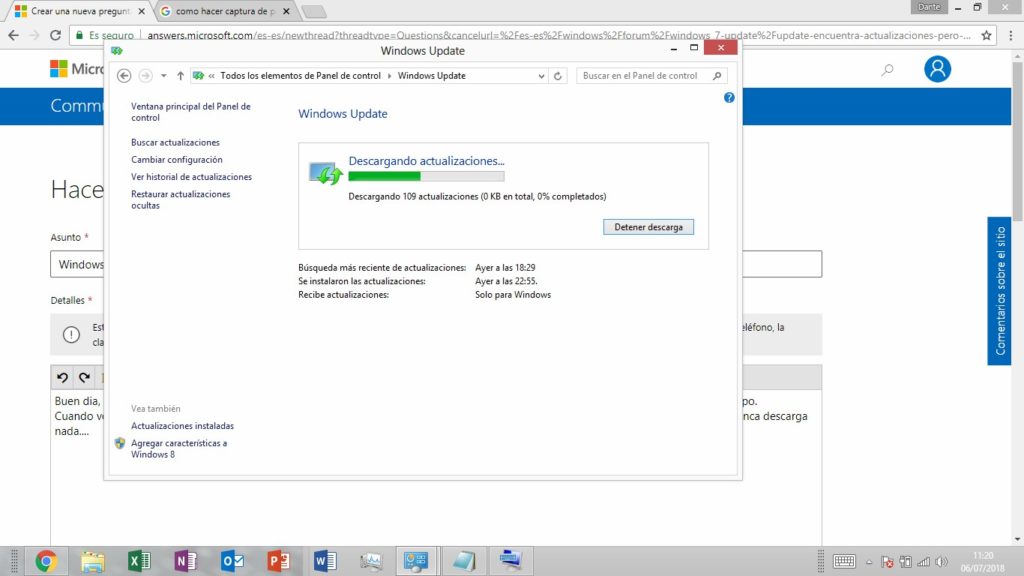Click Chrome back navigation arrow
1024x576 pixels.
pyautogui.click(x=14, y=35)
